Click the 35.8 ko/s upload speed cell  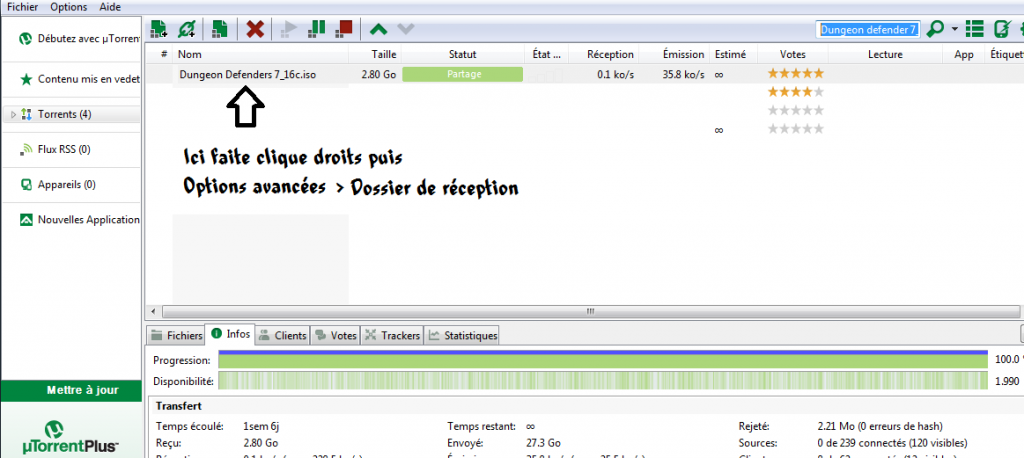(683, 75)
